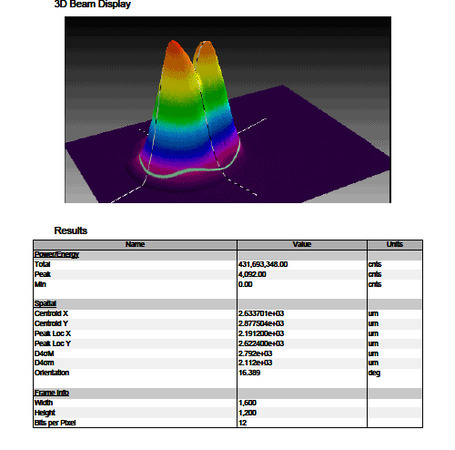This screenshot has height=450, width=455.
Task: Select the Value column header
Action: (x=302, y=244)
